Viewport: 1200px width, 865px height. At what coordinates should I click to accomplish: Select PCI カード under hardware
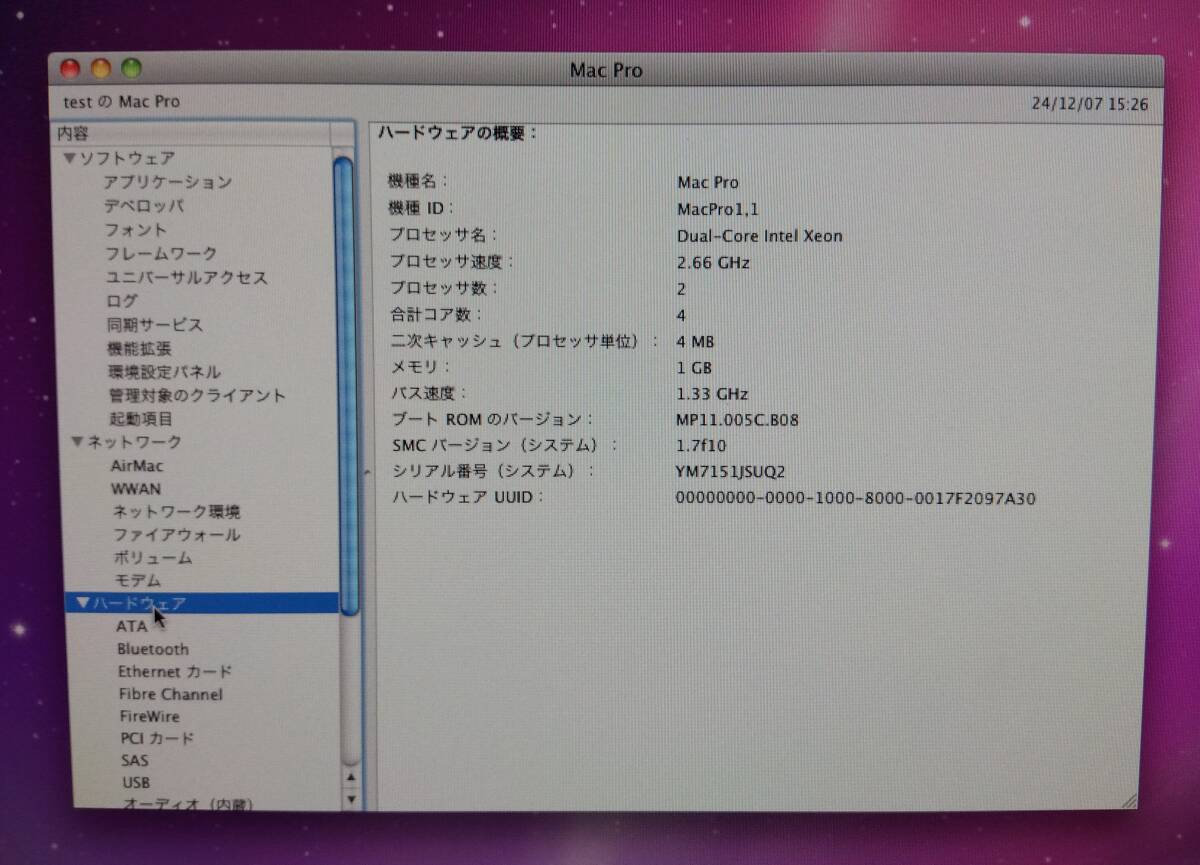click(157, 738)
